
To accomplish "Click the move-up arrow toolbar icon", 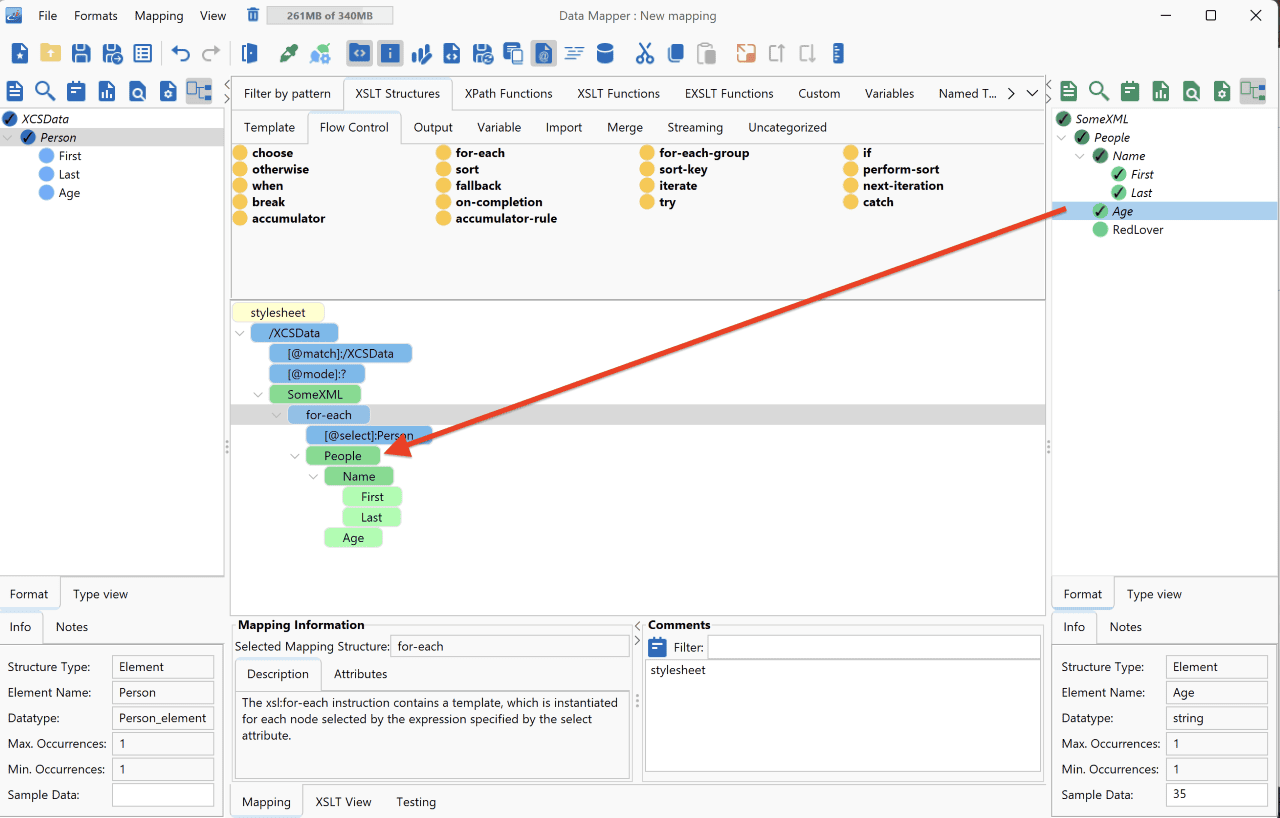I will click(x=777, y=53).
